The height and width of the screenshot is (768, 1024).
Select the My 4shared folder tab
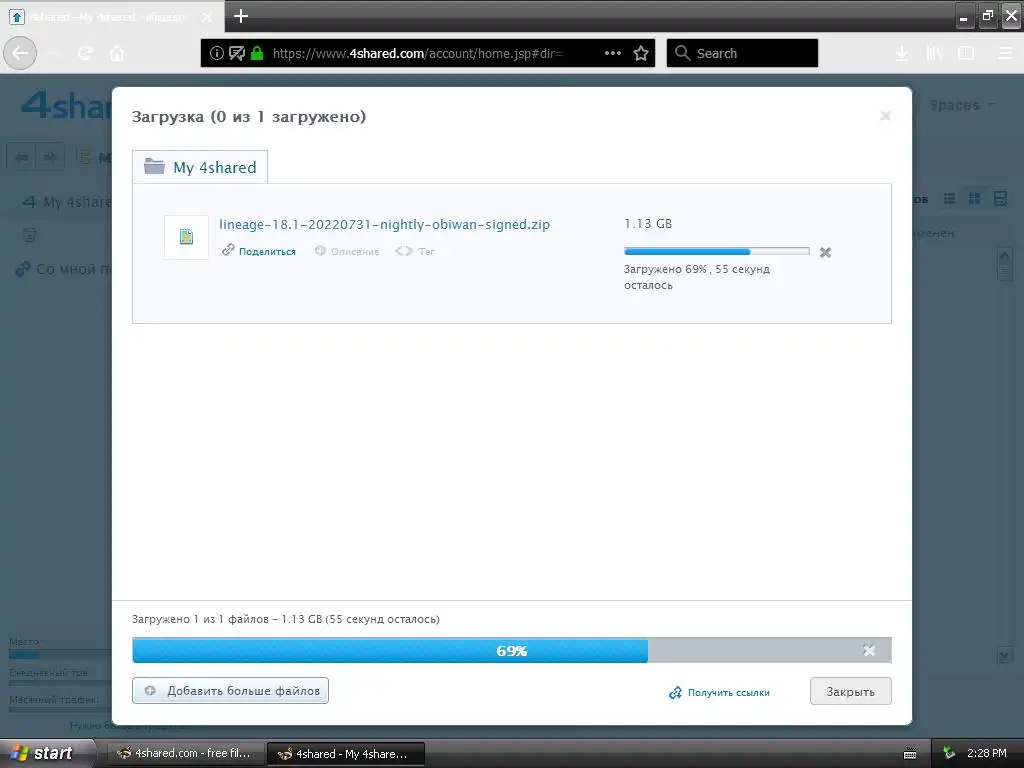pyautogui.click(x=200, y=167)
